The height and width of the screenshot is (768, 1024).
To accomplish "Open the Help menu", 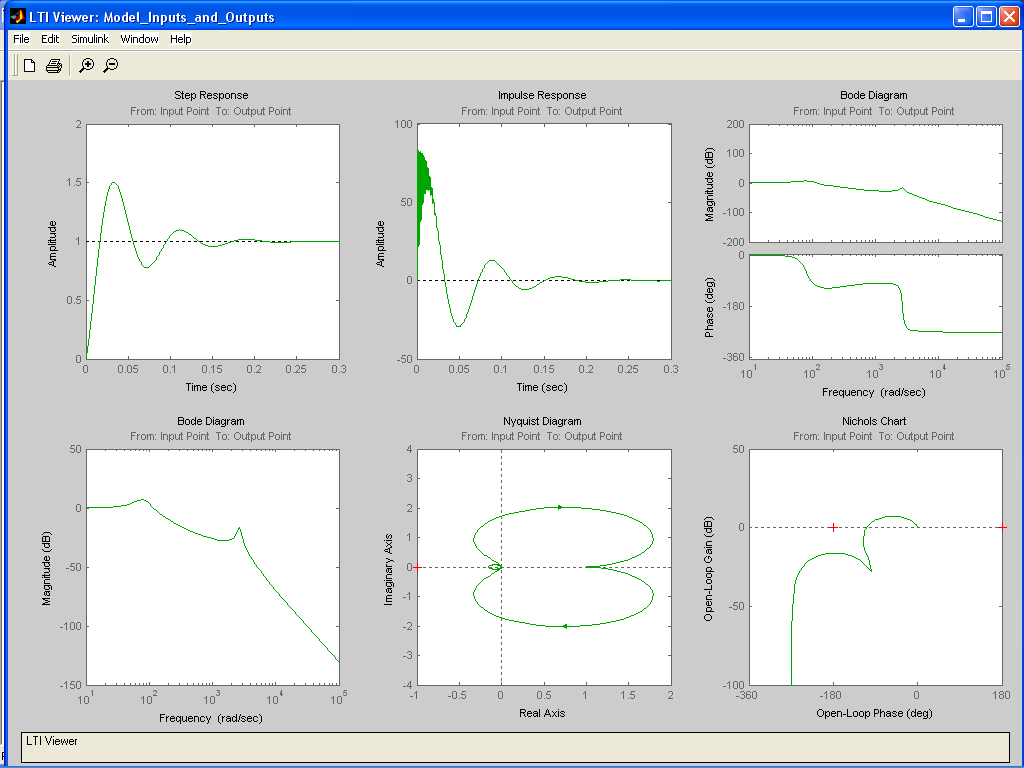I will coord(181,39).
